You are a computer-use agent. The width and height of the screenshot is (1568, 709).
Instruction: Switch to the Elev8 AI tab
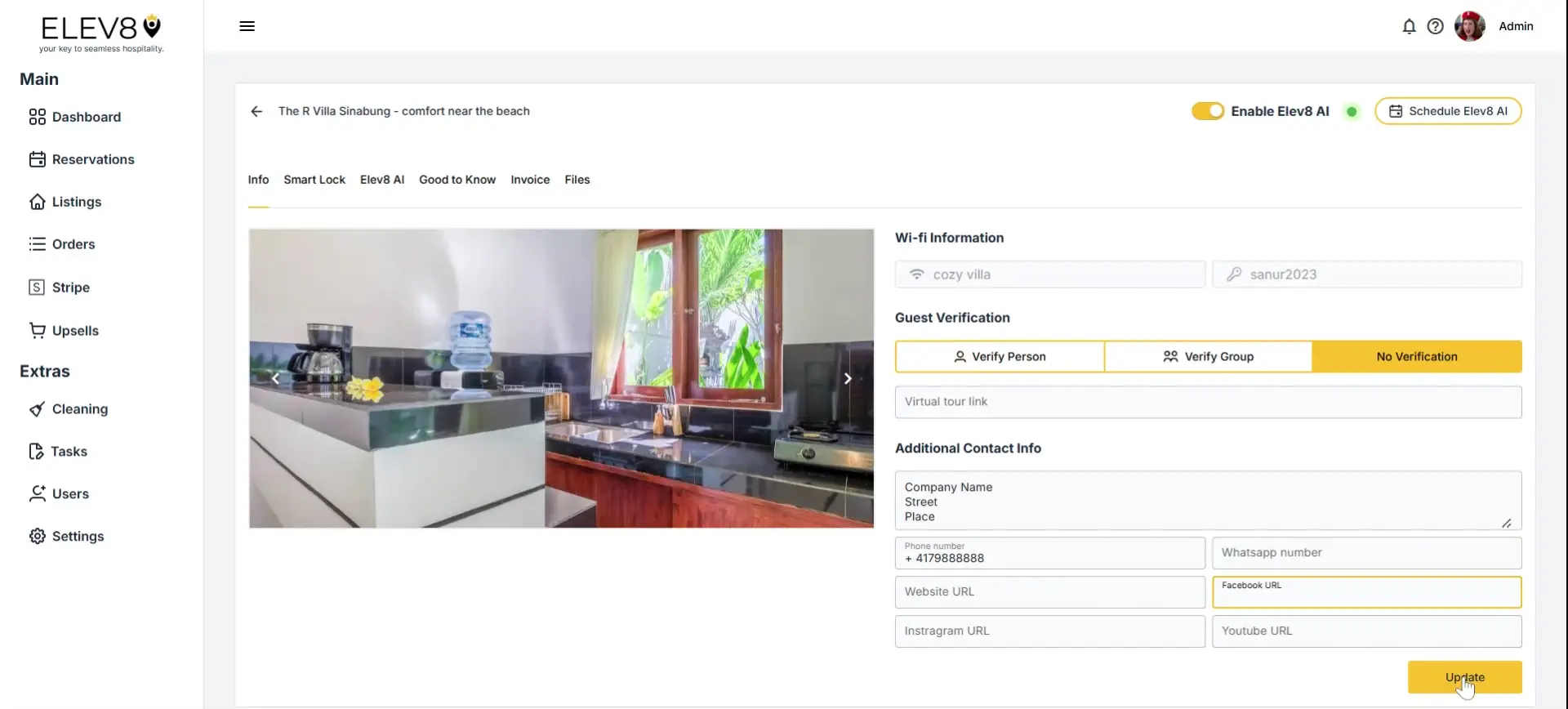tap(382, 180)
